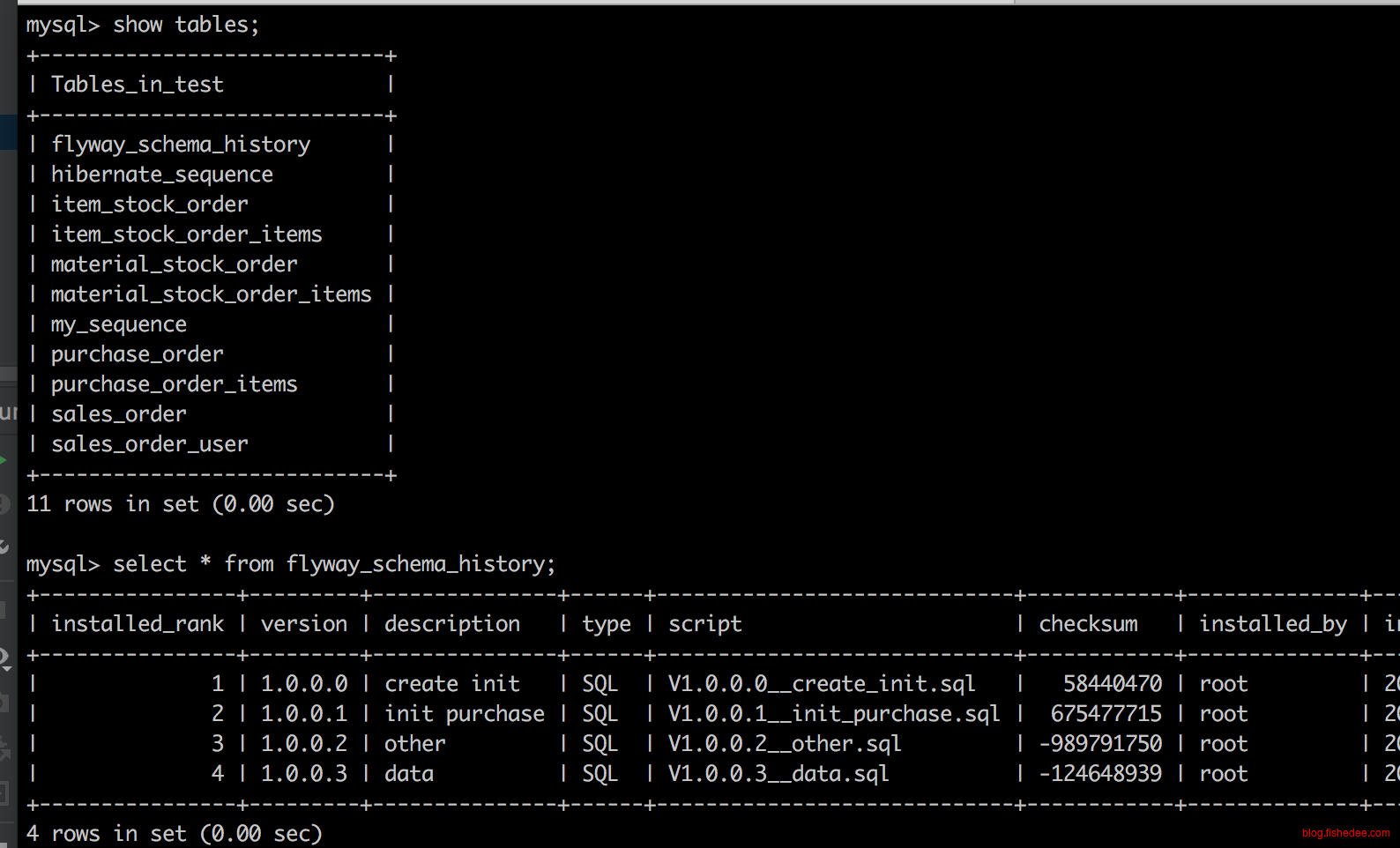
Task: Click the select from flyway_schema_history command
Action: (333, 564)
